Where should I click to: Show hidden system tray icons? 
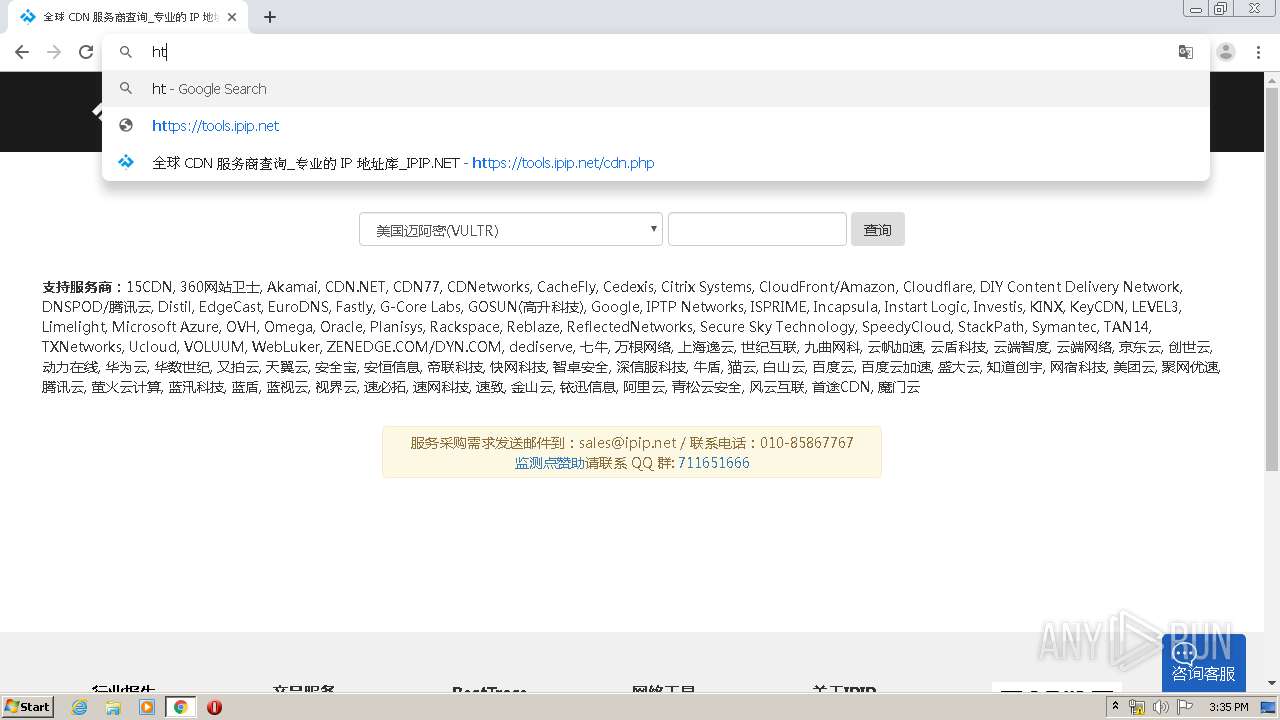point(1115,707)
